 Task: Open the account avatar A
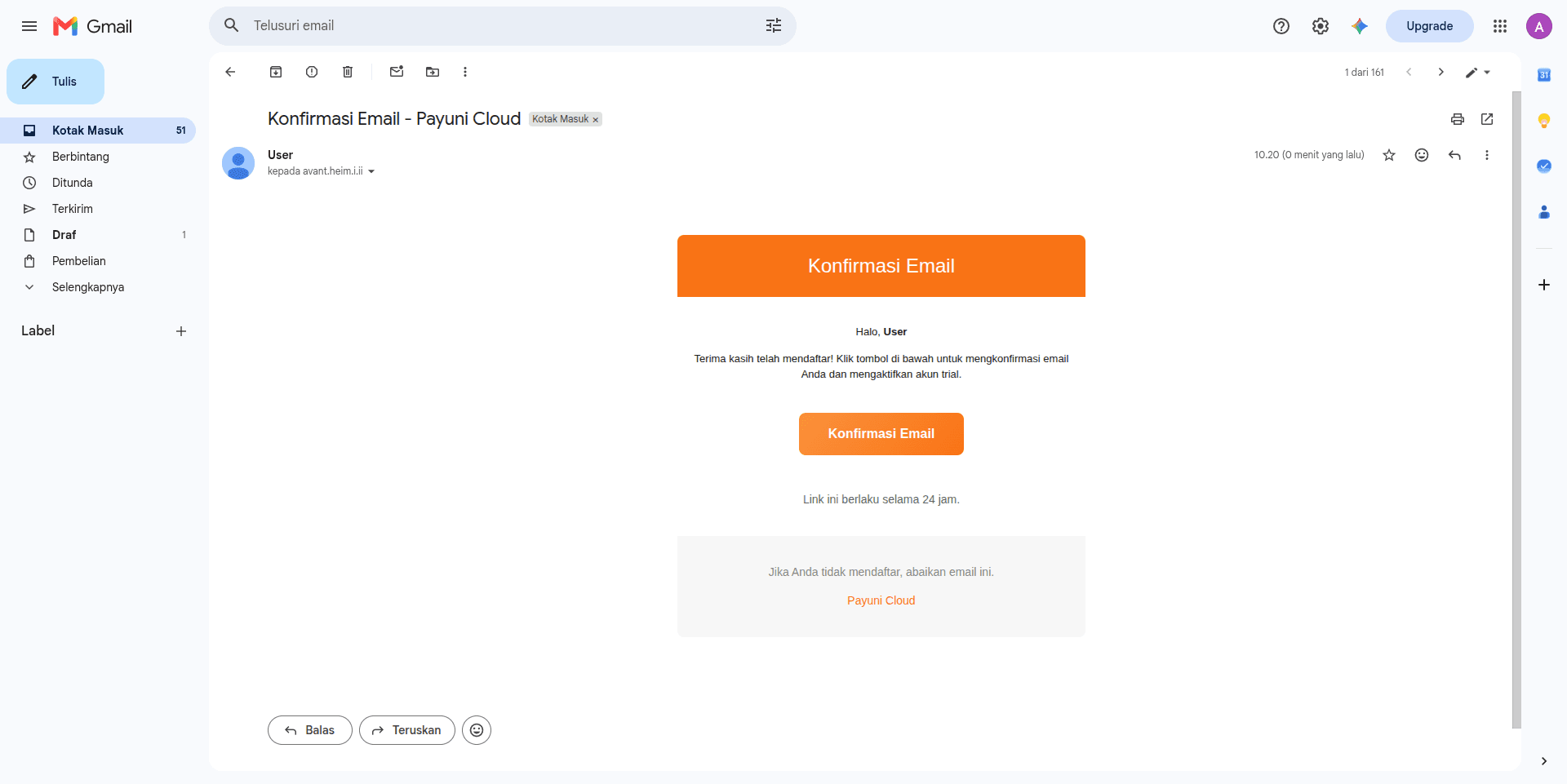point(1539,26)
